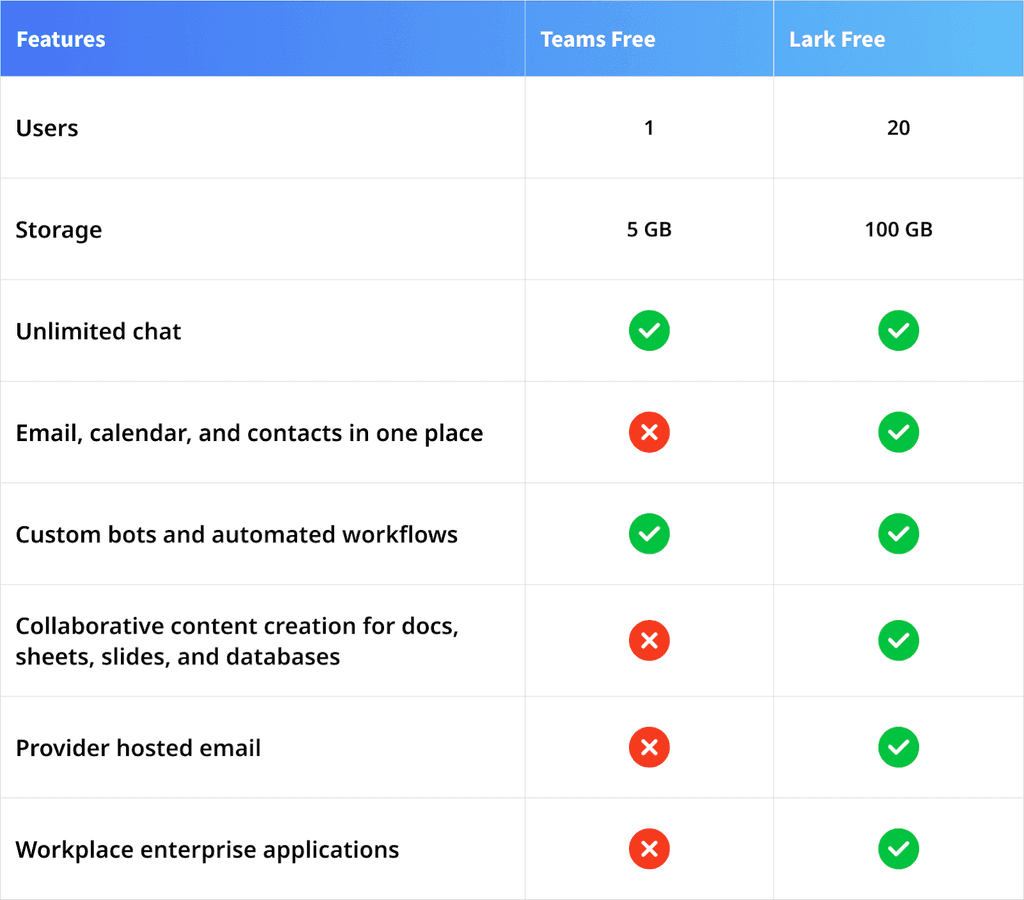1024x900 pixels.
Task: Click the 5 GB storage value for Teams Free
Action: pyautogui.click(x=649, y=229)
